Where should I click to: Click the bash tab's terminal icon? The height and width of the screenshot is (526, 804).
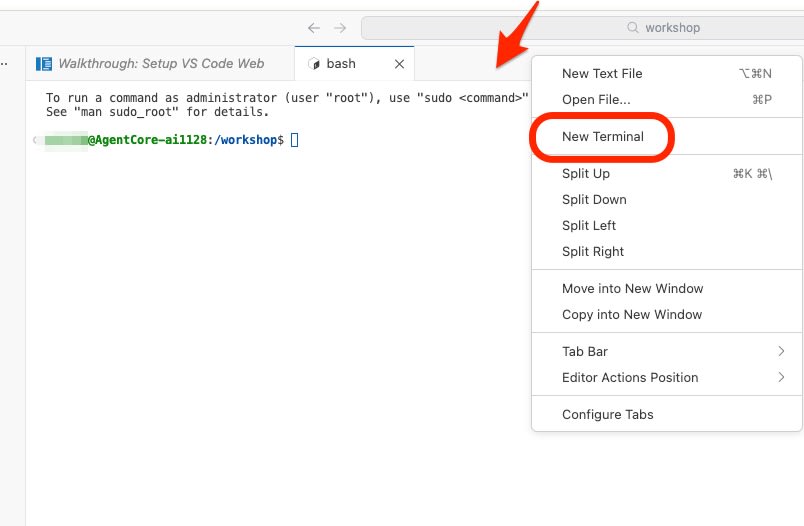point(314,64)
